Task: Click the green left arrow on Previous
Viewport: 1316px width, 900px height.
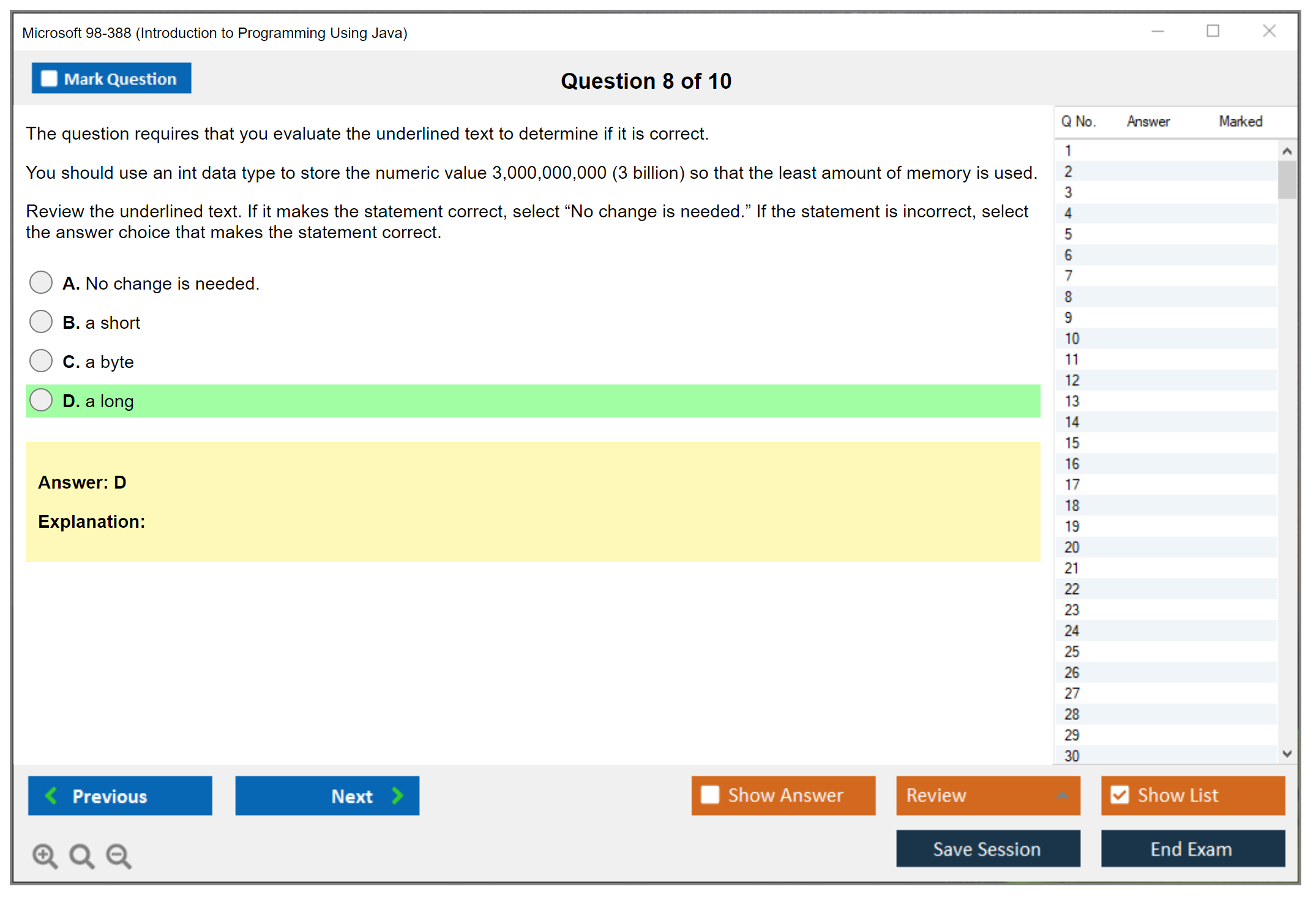Action: 51,795
